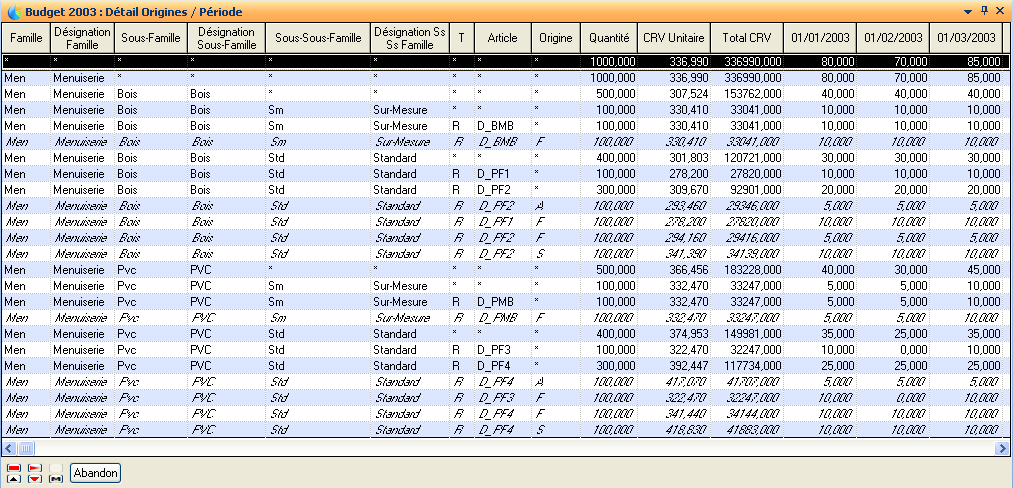
Task: Select the Origine column header
Action: (x=555, y=38)
